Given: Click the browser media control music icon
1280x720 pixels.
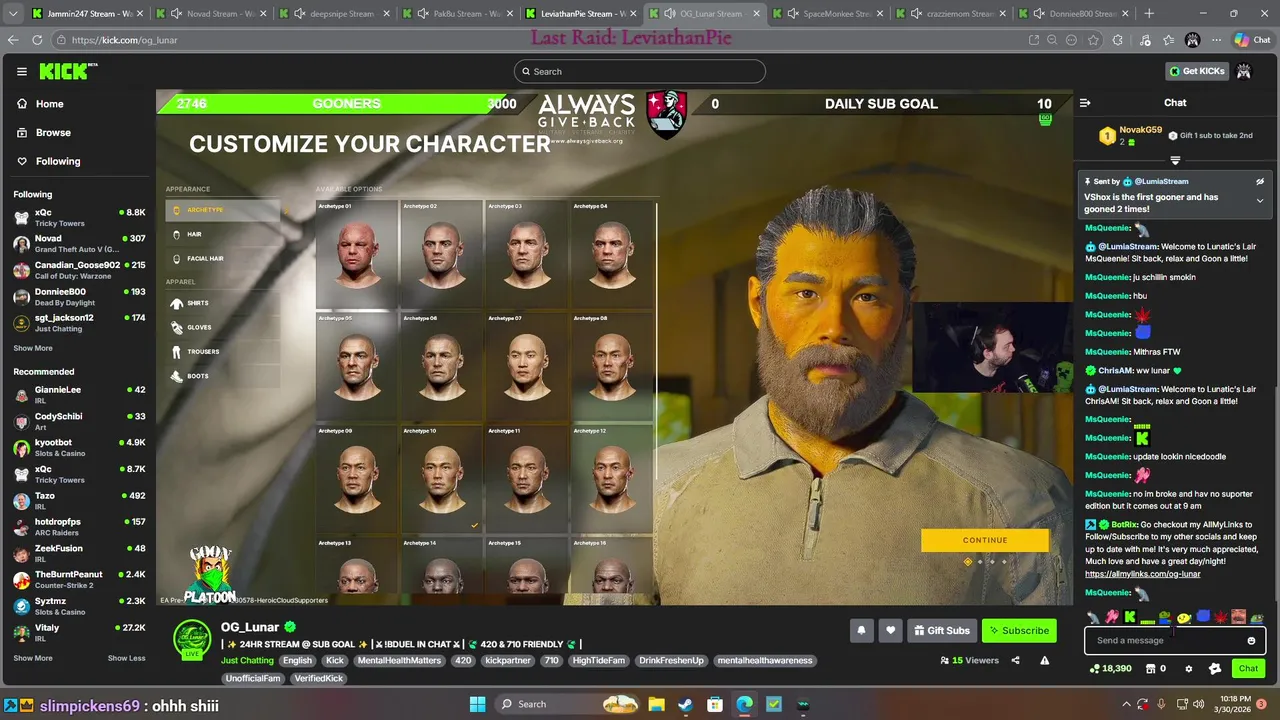Looking at the screenshot, I should pyautogui.click(x=1144, y=40).
